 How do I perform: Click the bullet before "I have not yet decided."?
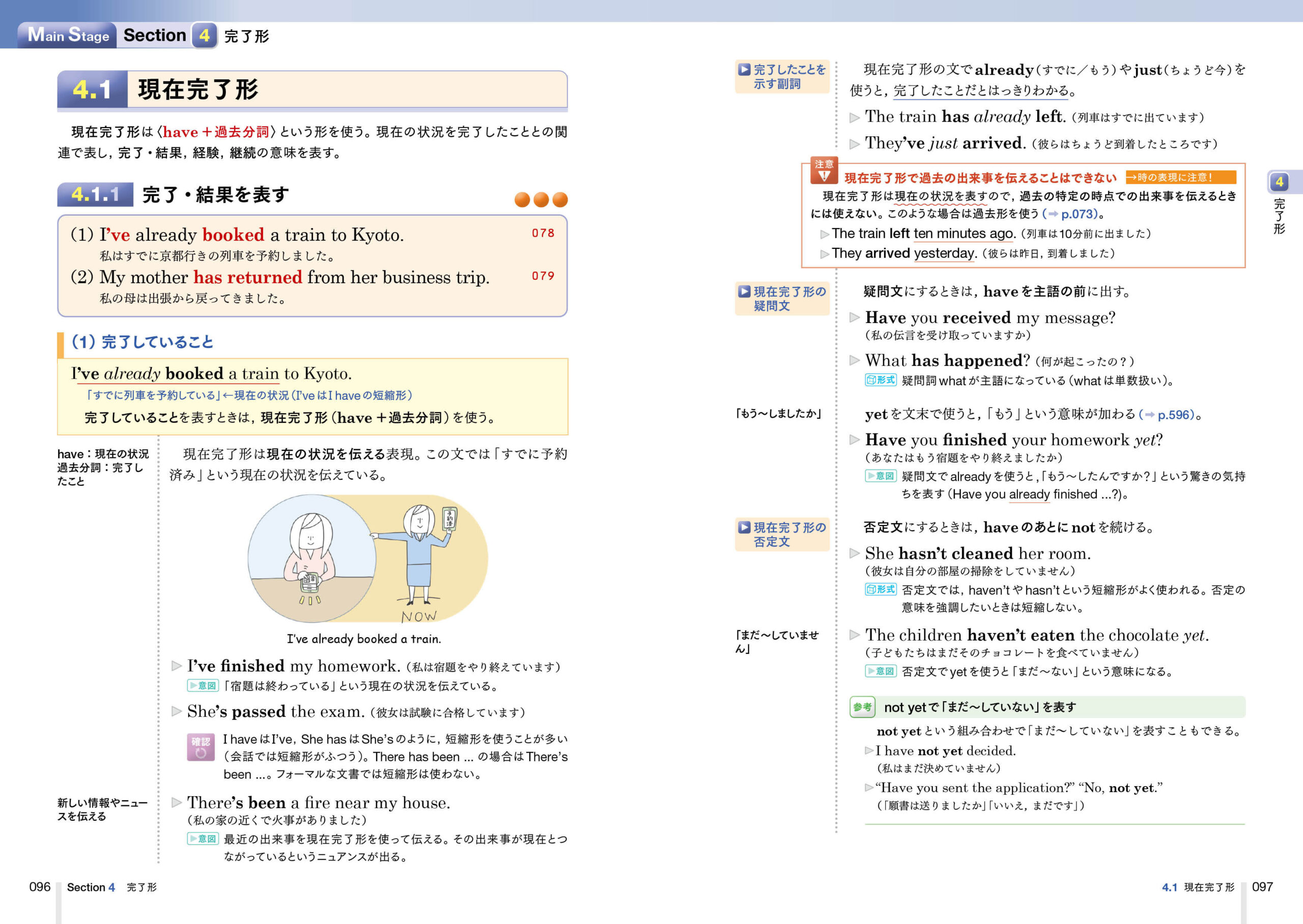pos(869,750)
